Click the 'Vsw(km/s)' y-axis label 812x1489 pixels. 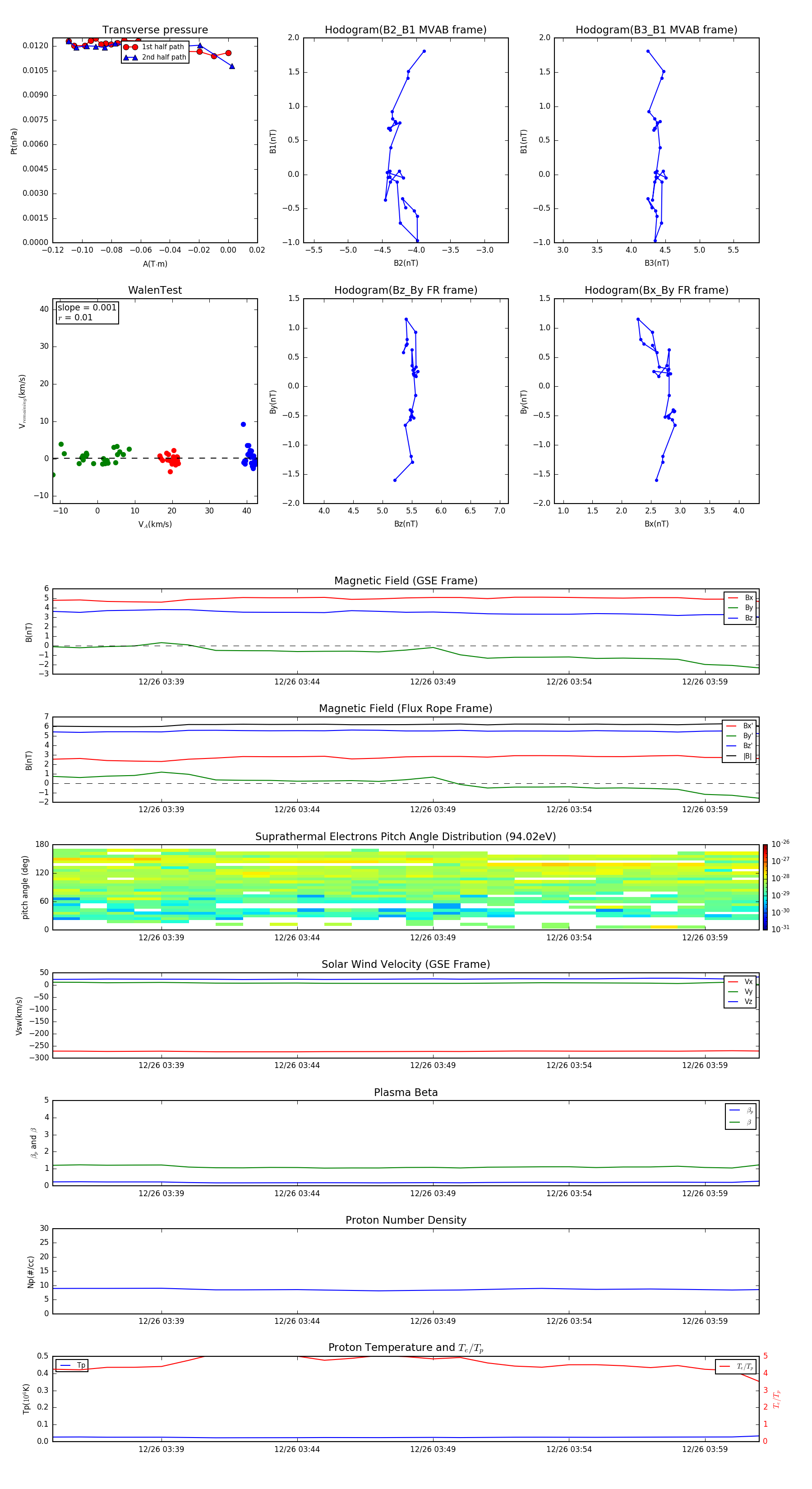(19, 1016)
